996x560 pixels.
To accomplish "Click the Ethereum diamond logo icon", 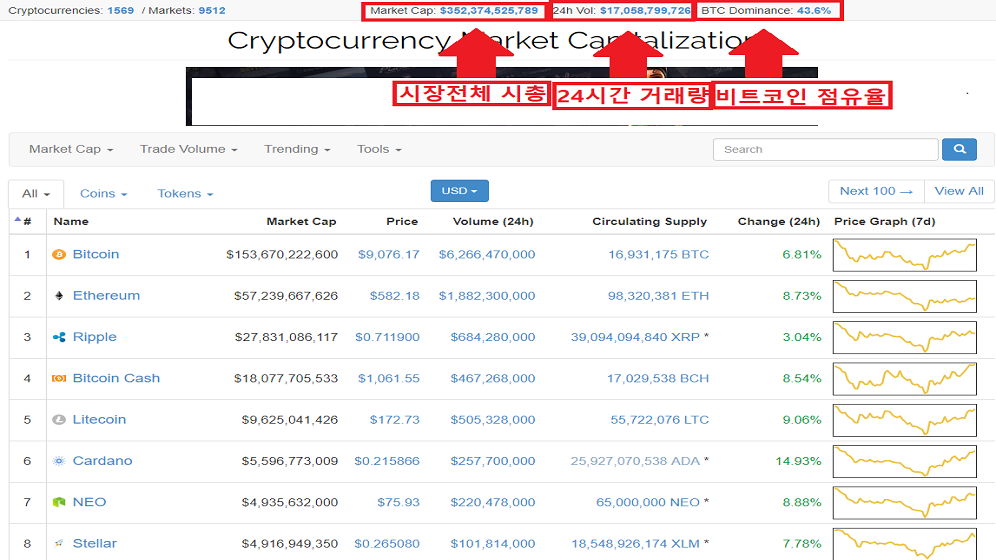I will click(58, 296).
